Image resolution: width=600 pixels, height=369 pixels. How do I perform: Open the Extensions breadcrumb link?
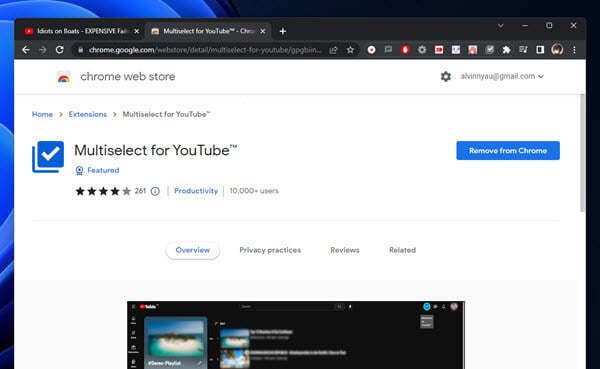[x=88, y=114]
